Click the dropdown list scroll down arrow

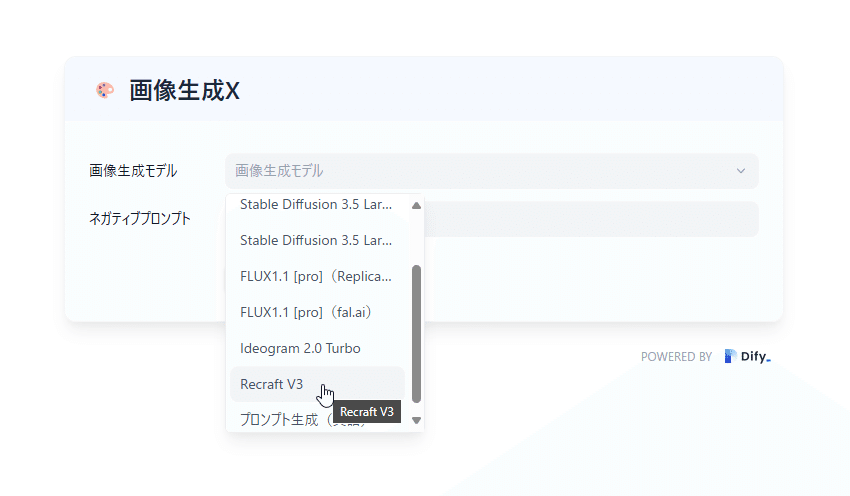pos(416,420)
